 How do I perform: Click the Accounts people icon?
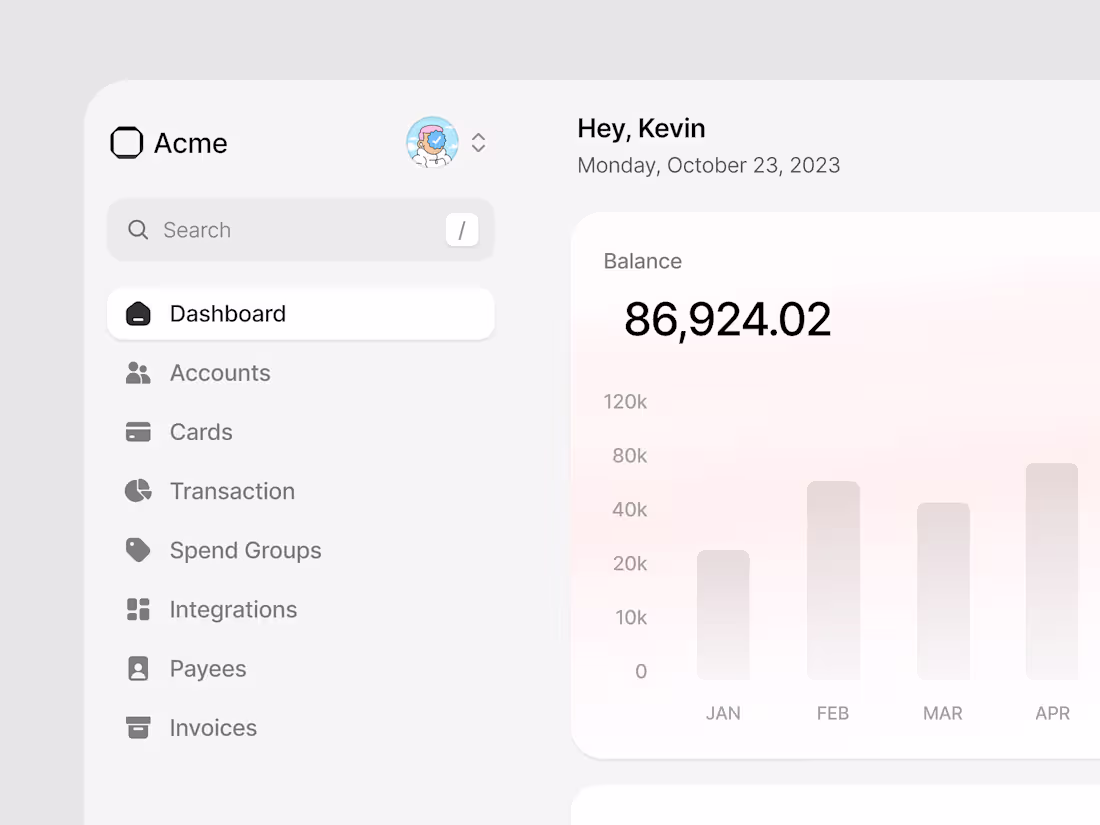(137, 372)
